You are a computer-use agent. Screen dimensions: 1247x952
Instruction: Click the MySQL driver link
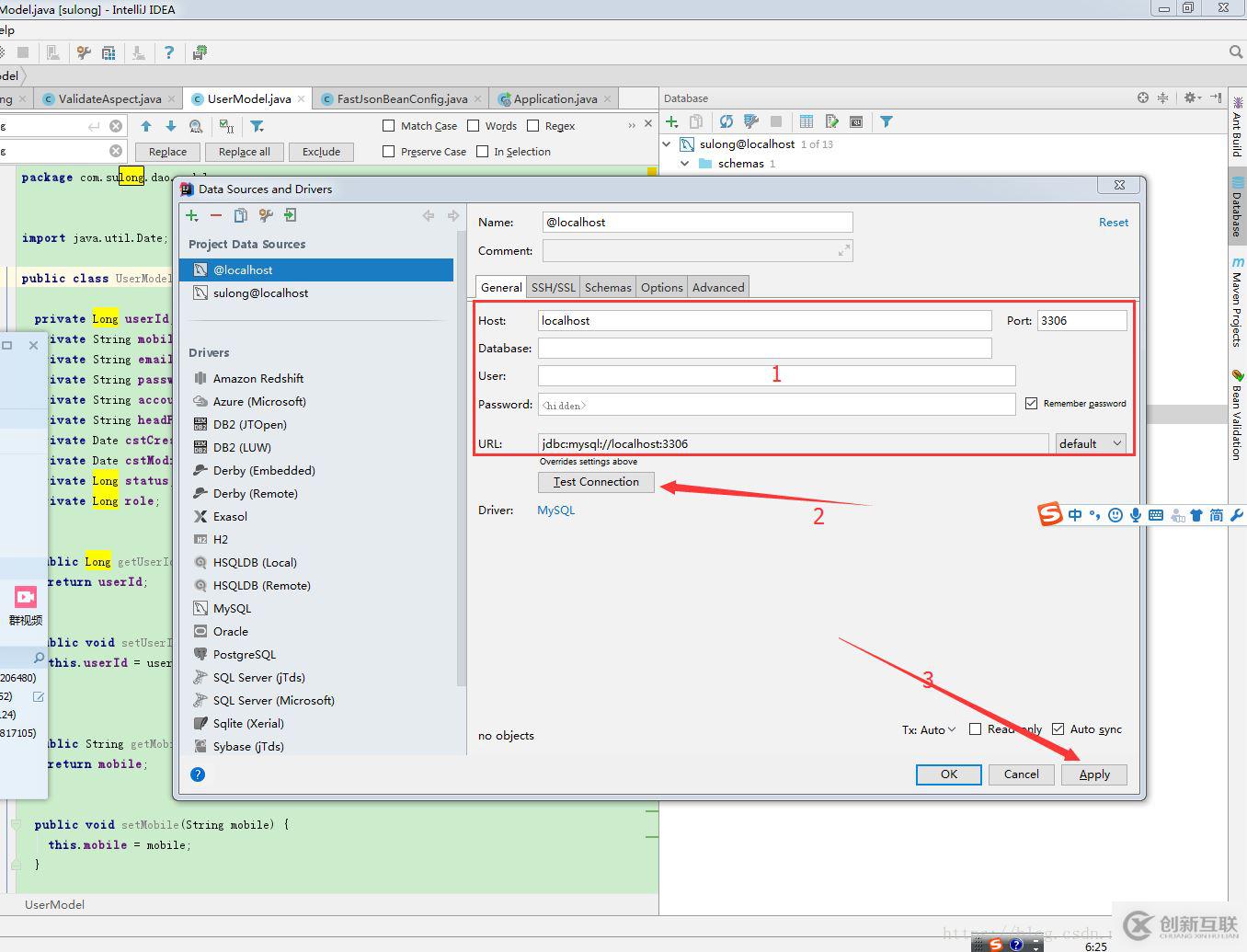(556, 510)
